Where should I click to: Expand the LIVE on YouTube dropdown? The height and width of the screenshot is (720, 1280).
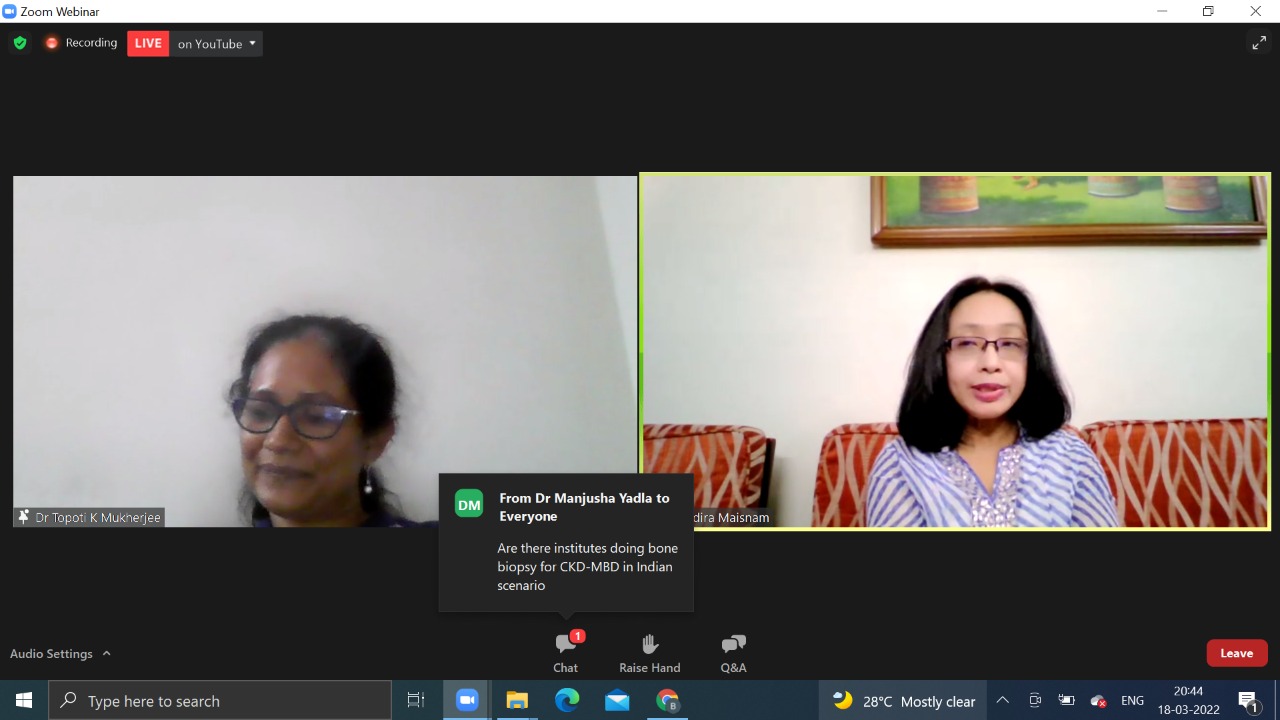coord(252,43)
